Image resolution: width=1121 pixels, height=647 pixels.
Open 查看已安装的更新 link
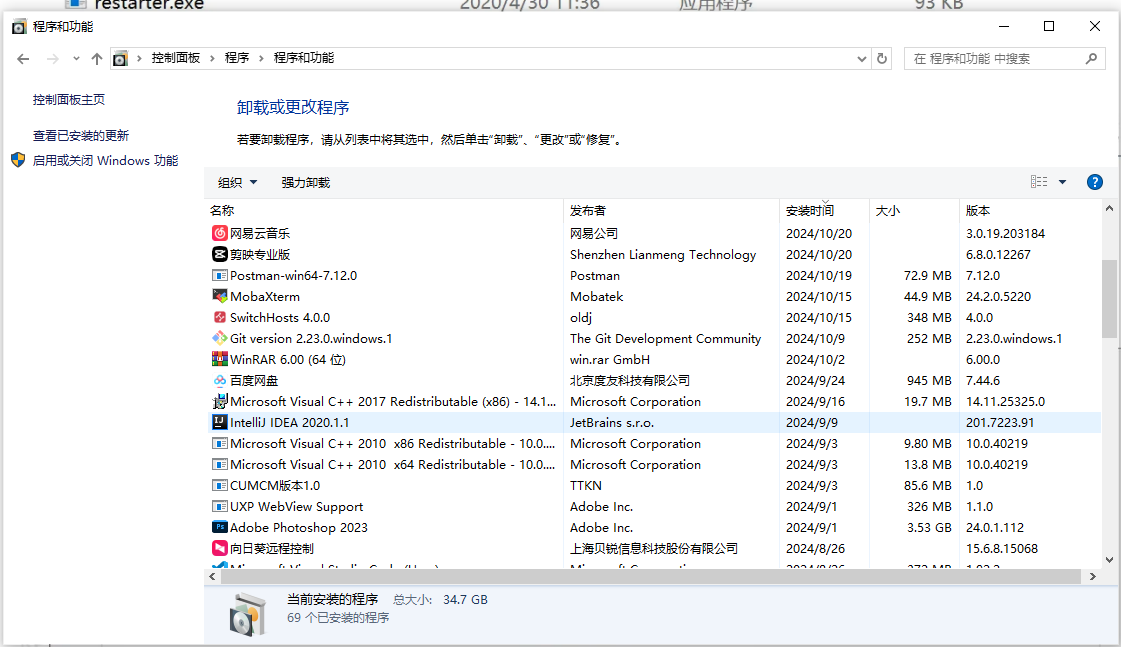(x=81, y=135)
